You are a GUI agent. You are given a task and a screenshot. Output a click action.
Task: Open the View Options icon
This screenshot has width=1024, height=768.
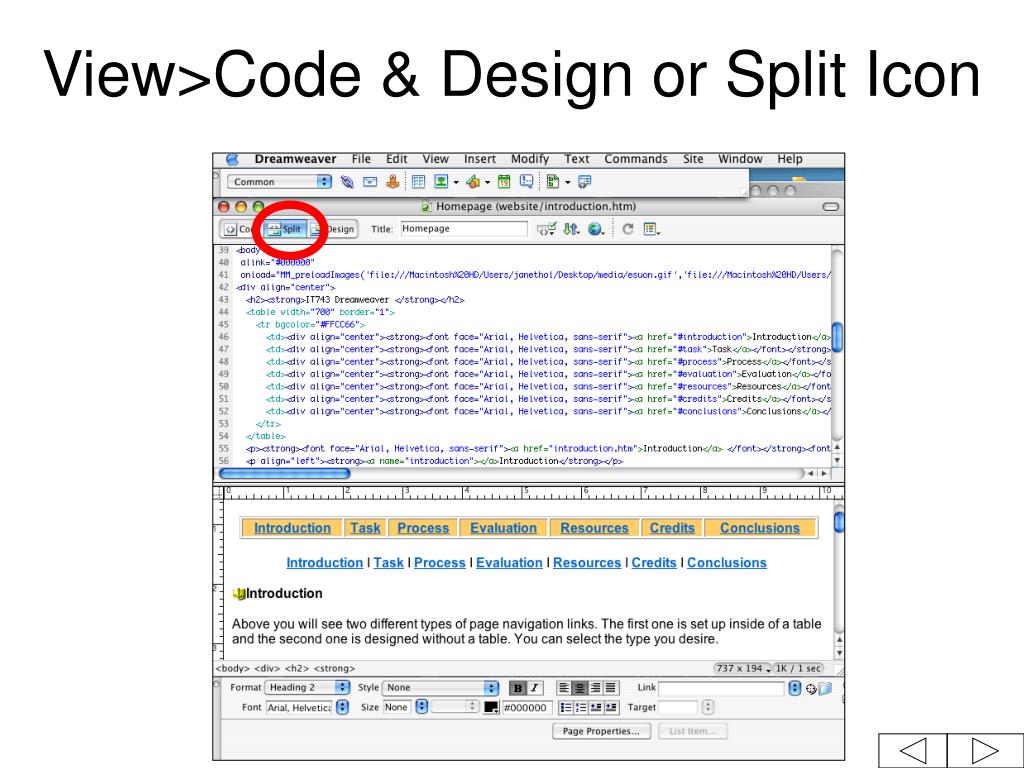click(651, 229)
